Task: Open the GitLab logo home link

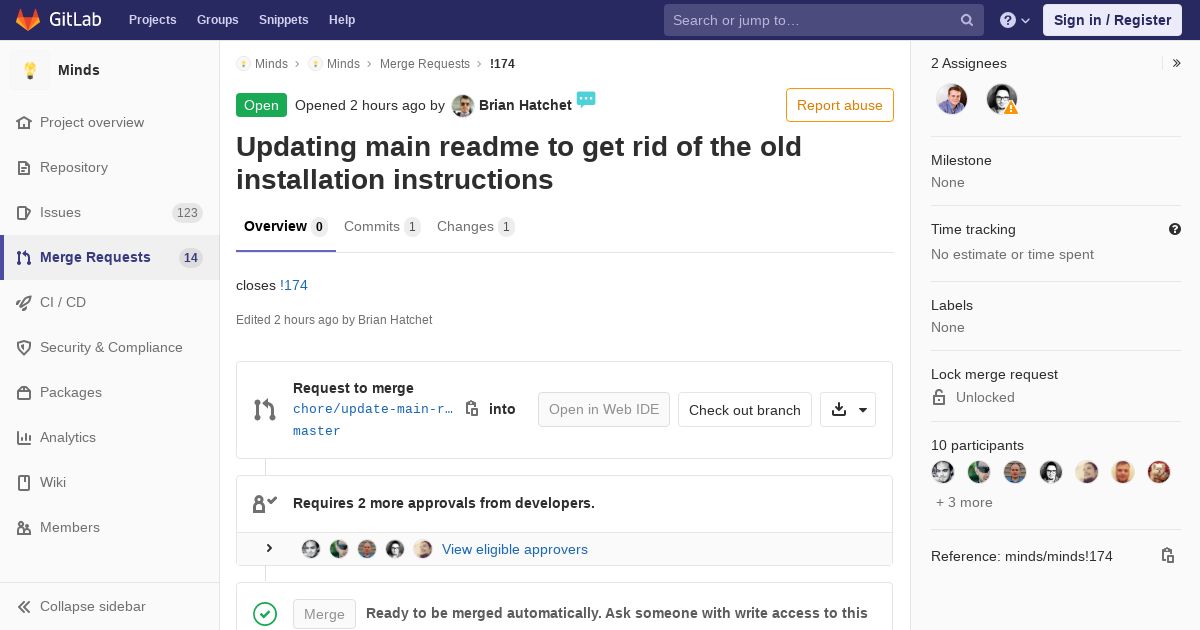Action: tap(57, 19)
